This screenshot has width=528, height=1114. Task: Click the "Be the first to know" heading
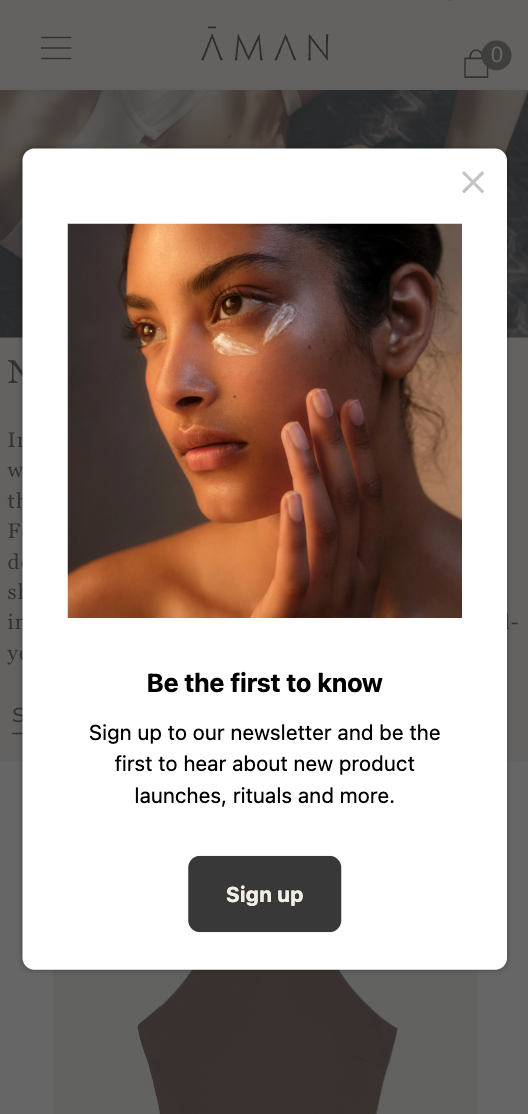coord(264,683)
